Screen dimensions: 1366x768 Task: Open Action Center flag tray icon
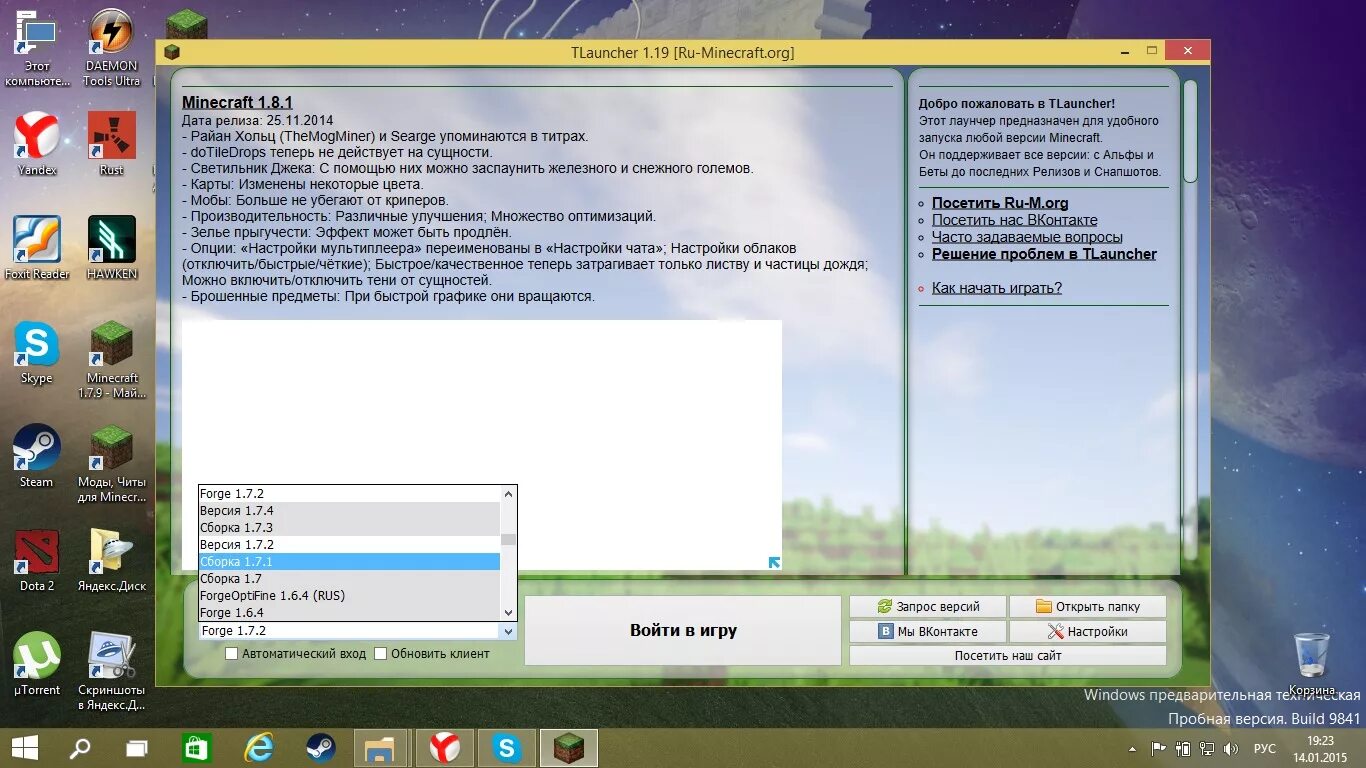click(1158, 748)
